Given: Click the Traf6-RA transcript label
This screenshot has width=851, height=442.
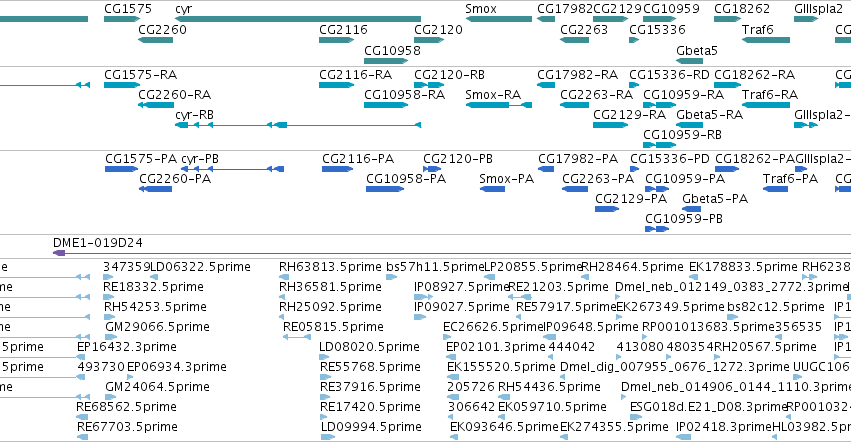Looking at the screenshot, I should coord(770,94).
